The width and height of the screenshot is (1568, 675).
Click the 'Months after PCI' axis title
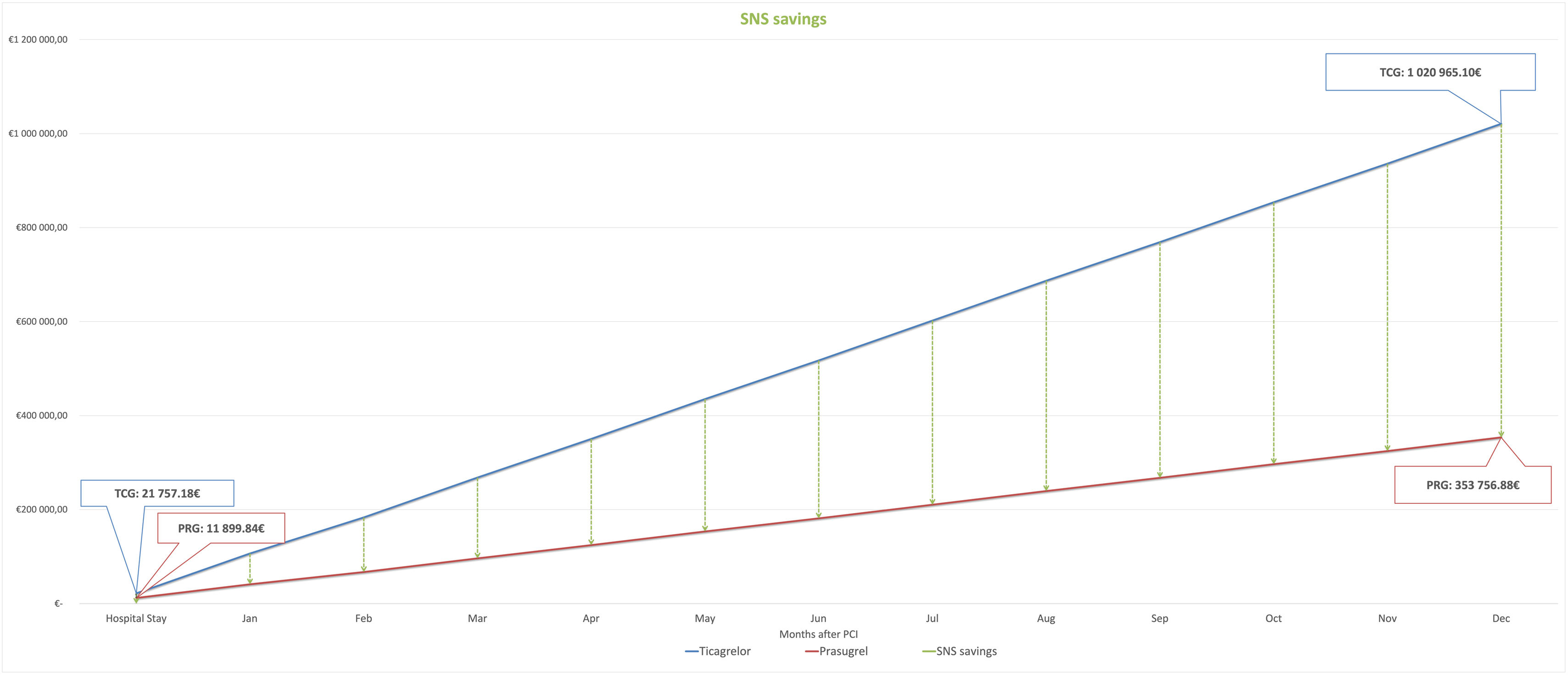[818, 634]
